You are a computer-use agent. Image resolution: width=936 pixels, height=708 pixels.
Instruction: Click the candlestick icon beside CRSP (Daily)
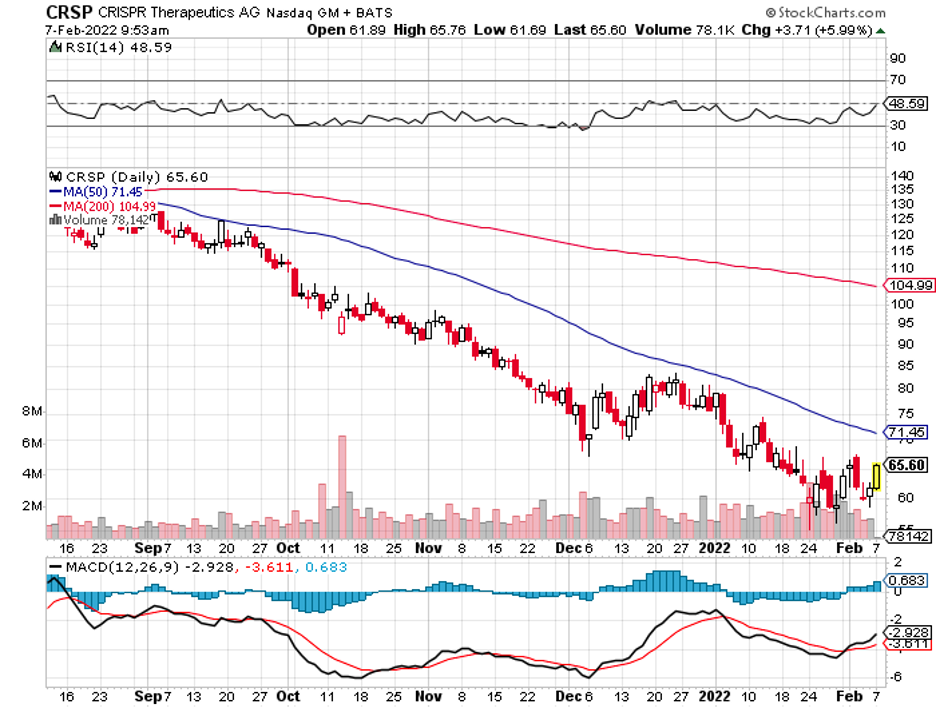(x=56, y=176)
